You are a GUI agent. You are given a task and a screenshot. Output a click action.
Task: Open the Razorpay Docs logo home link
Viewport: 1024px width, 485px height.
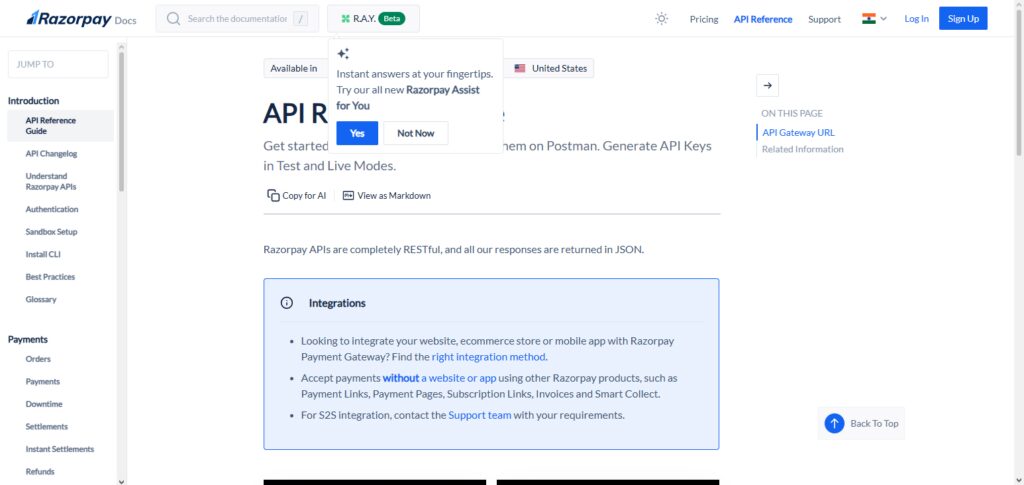[81, 19]
